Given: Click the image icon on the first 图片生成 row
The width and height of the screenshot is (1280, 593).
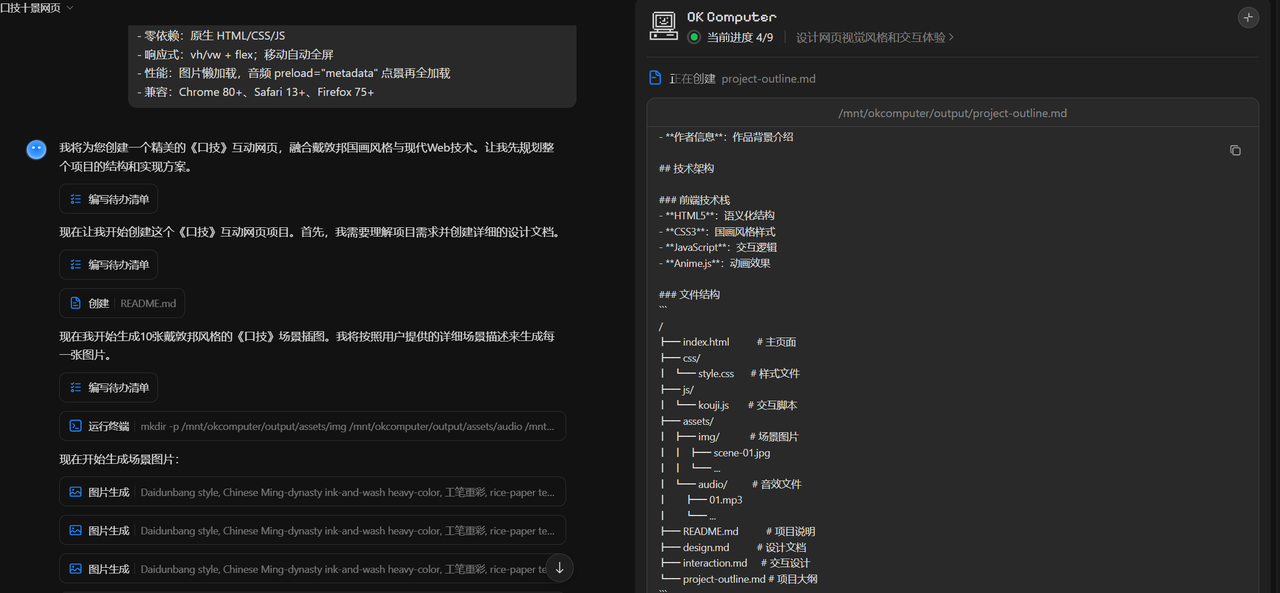Looking at the screenshot, I should (x=75, y=491).
